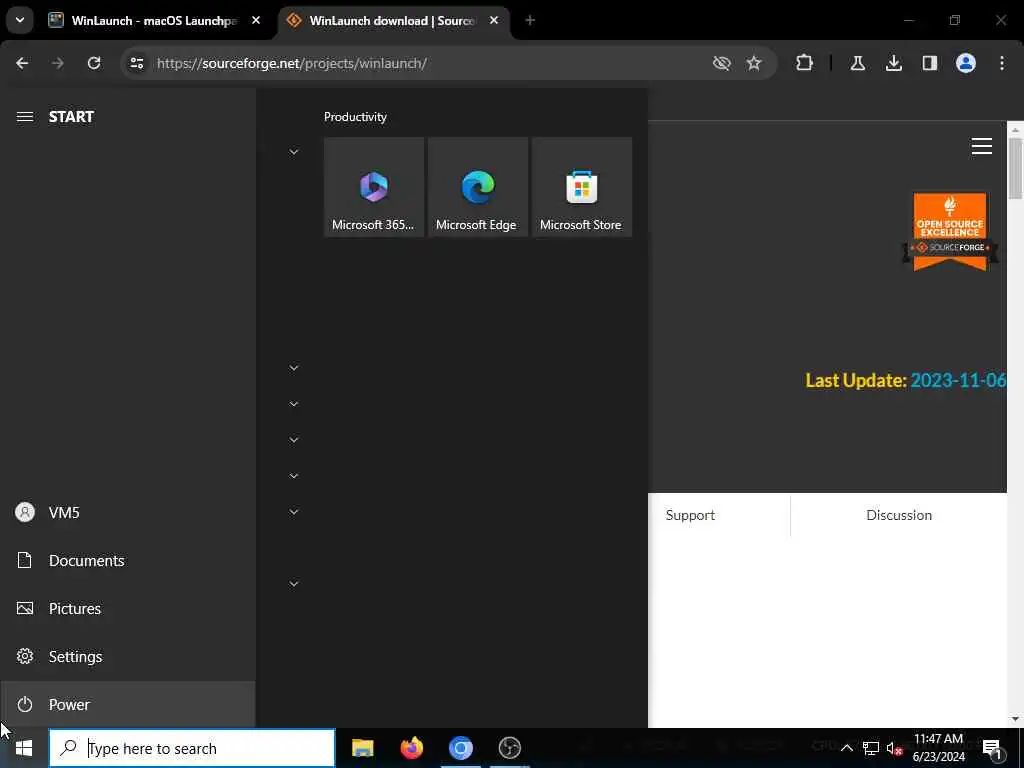Switch to WinLaunch - macOS Launchpad tab

pyautogui.click(x=153, y=21)
